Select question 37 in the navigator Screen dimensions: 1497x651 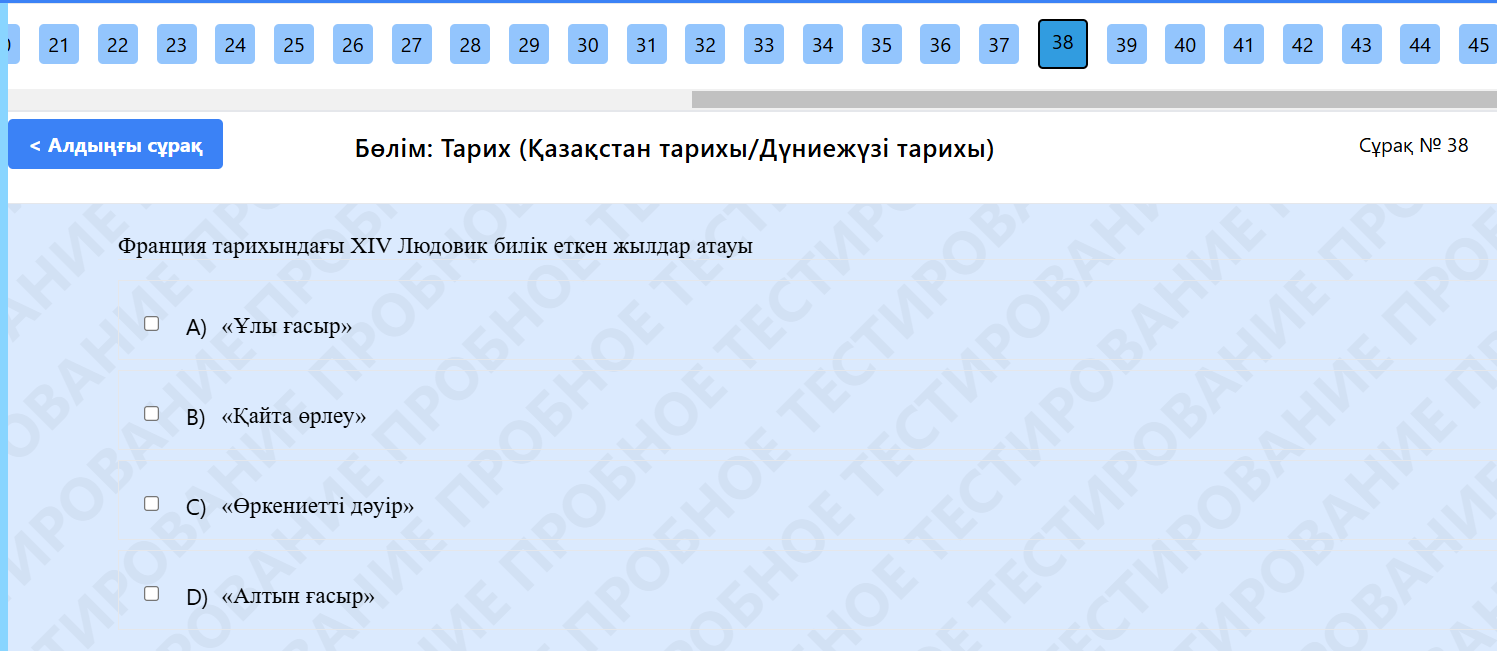(x=999, y=45)
